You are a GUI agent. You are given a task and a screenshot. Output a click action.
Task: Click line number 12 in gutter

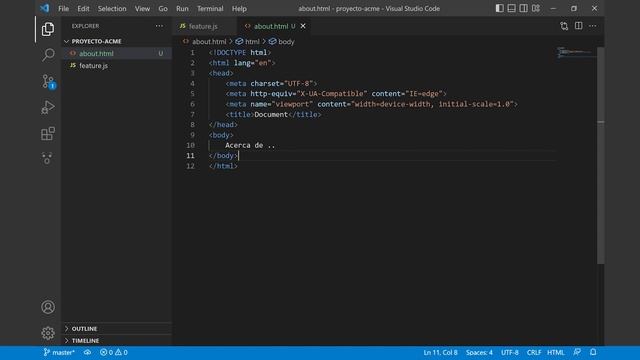[191, 166]
